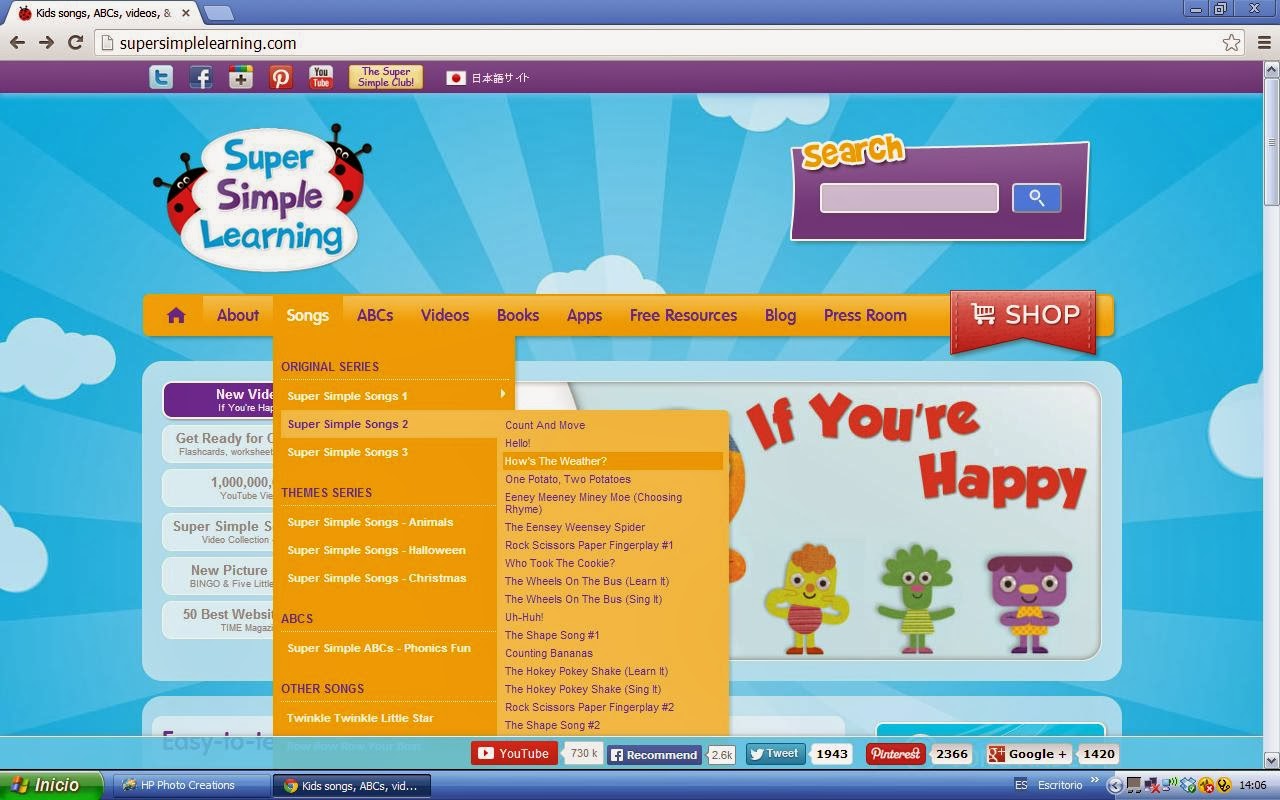Bookmark page with the star icon
The height and width of the screenshot is (800, 1280).
(x=1231, y=43)
